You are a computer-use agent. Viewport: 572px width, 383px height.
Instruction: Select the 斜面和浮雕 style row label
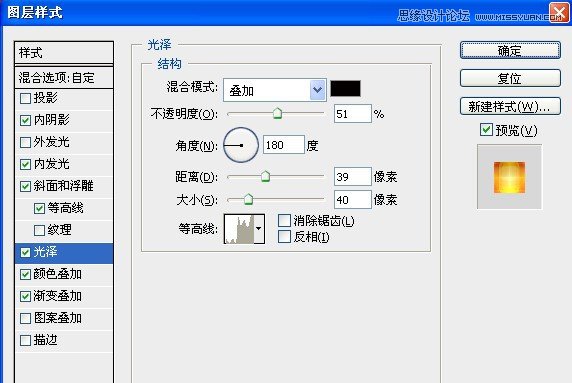point(63,186)
